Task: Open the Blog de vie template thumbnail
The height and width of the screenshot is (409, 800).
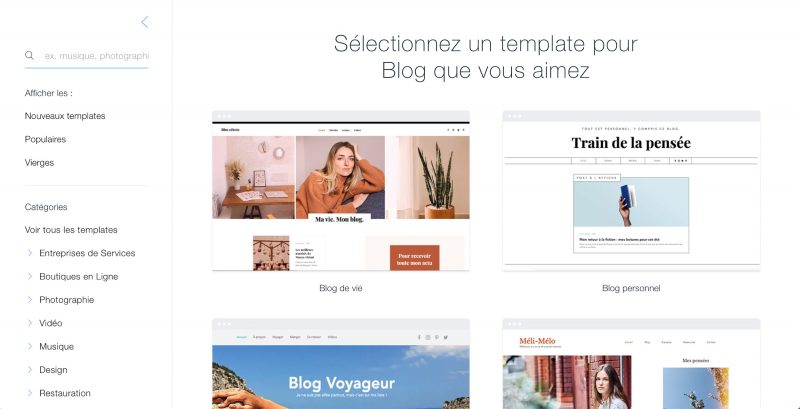Action: point(341,191)
